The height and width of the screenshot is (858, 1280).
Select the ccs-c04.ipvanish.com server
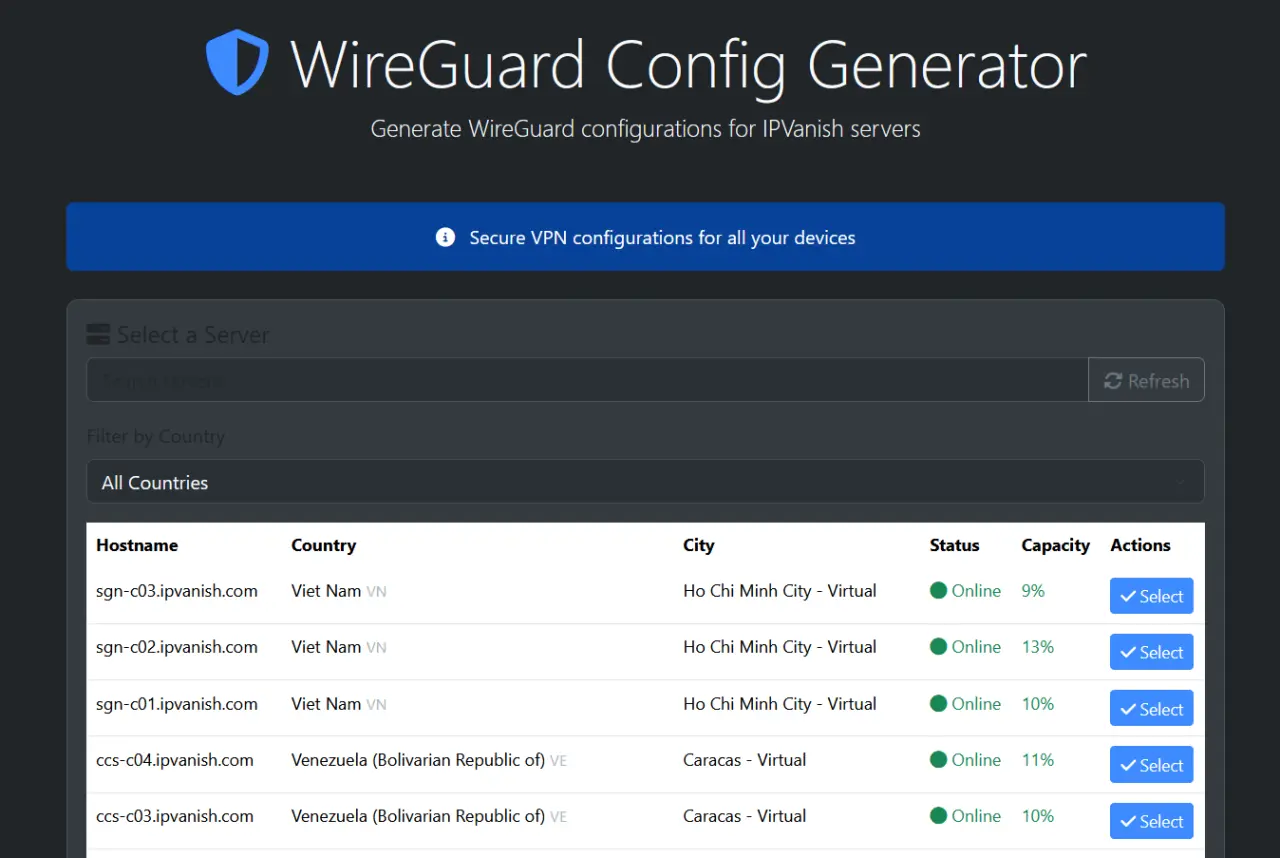click(x=1151, y=765)
